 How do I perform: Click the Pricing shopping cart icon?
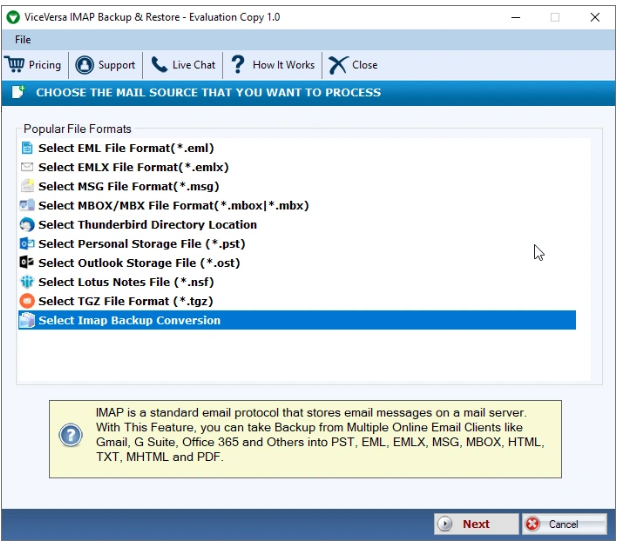point(15,65)
